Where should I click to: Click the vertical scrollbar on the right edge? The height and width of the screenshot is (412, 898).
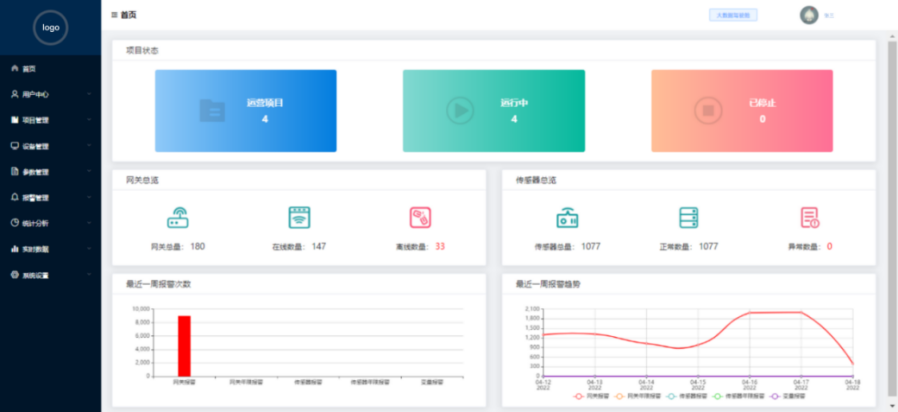coord(891,200)
